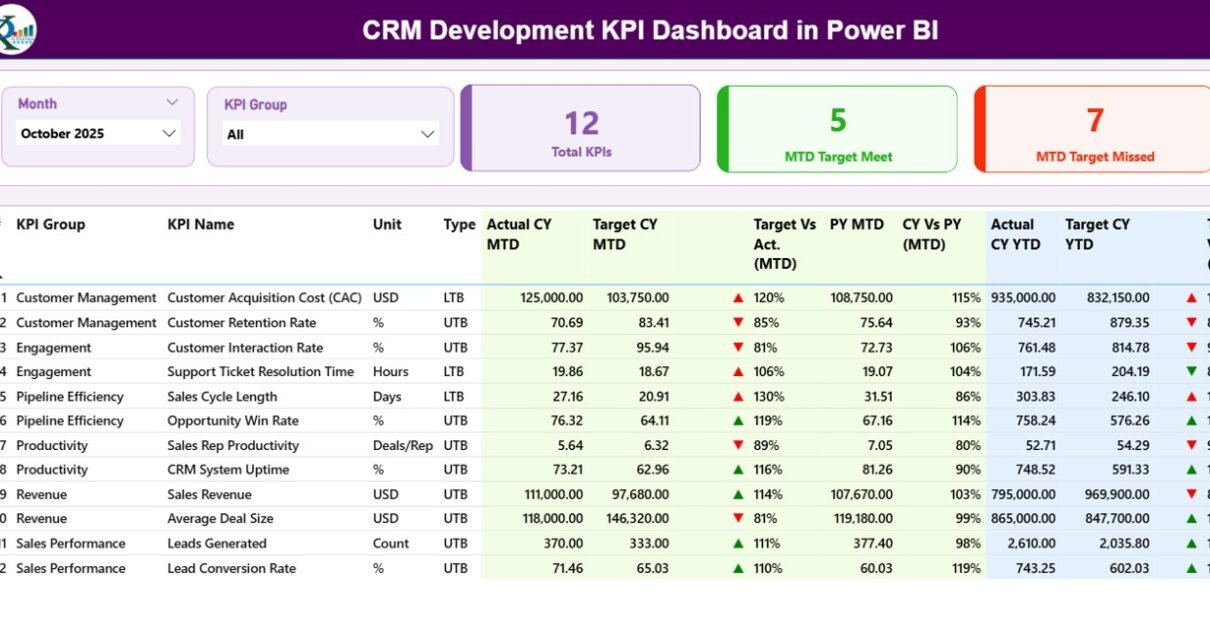Click the red down arrow for Average Deal Size MTD

pos(738,519)
